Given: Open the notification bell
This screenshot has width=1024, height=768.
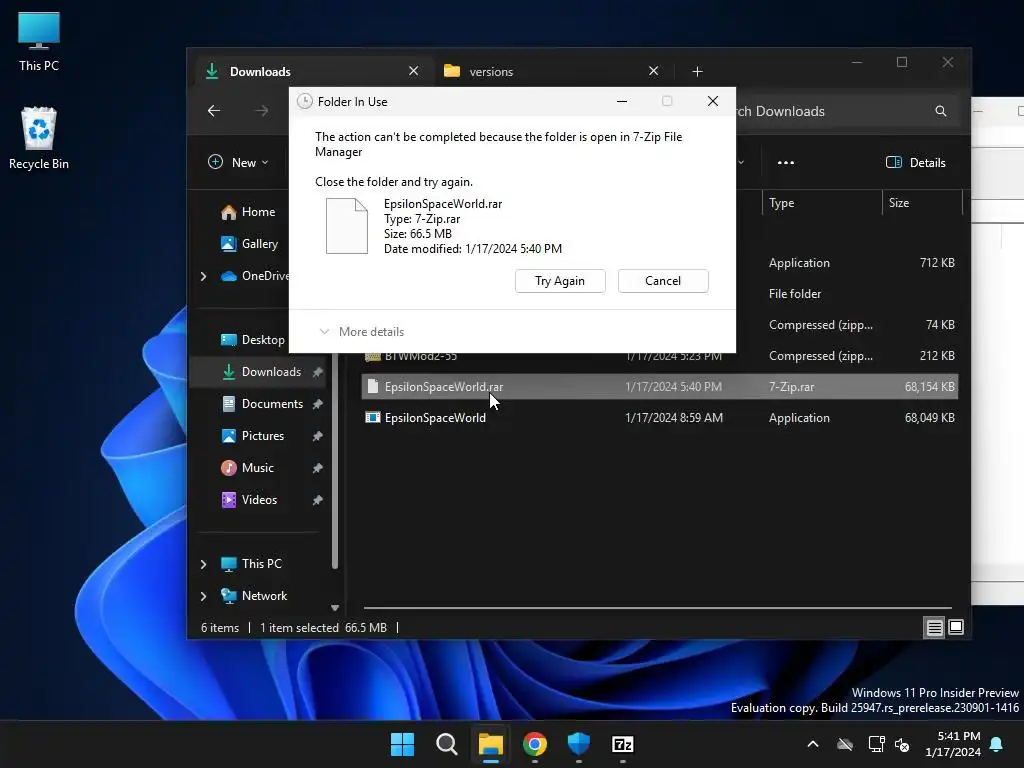Looking at the screenshot, I should tap(997, 744).
